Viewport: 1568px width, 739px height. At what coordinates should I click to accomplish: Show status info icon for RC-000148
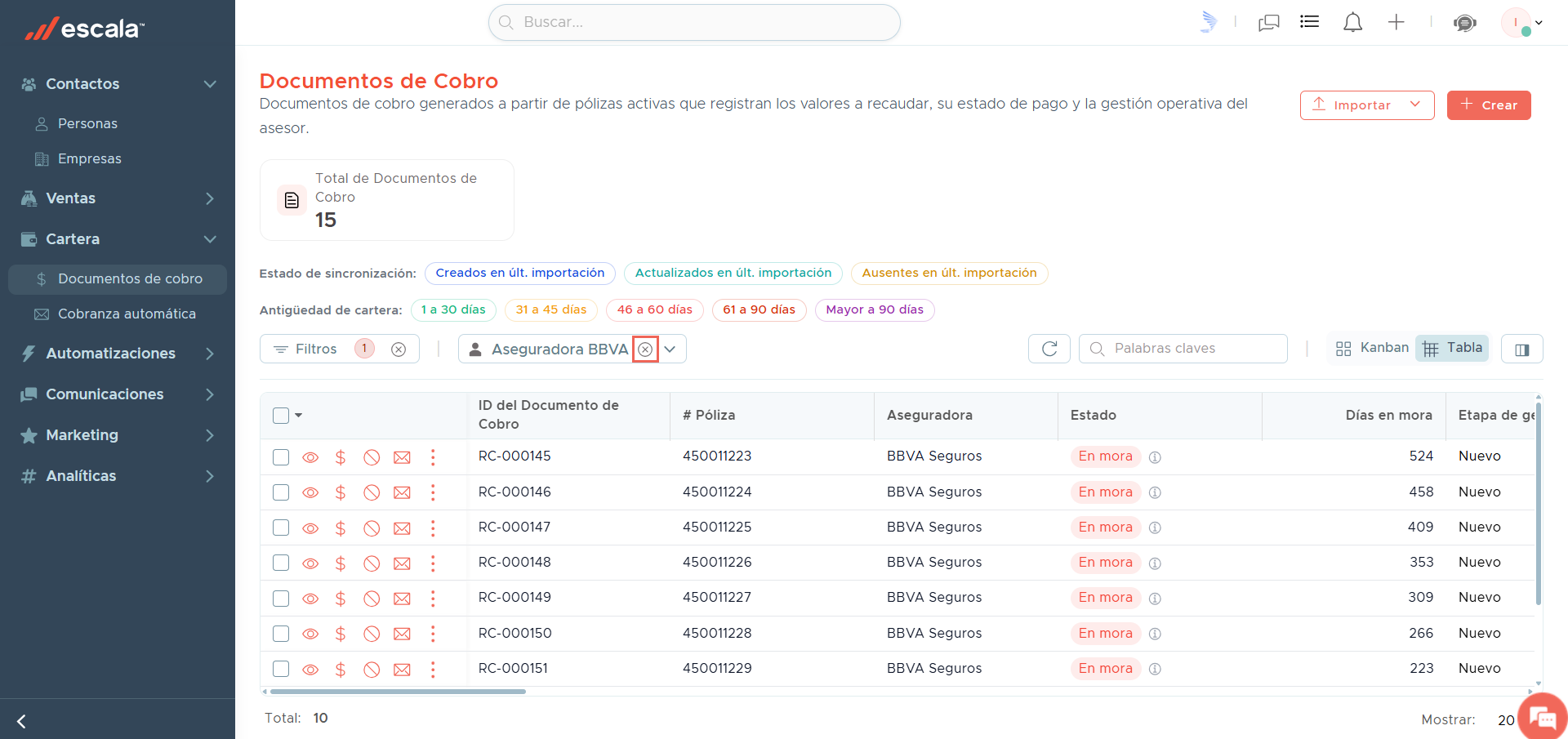[1155, 563]
